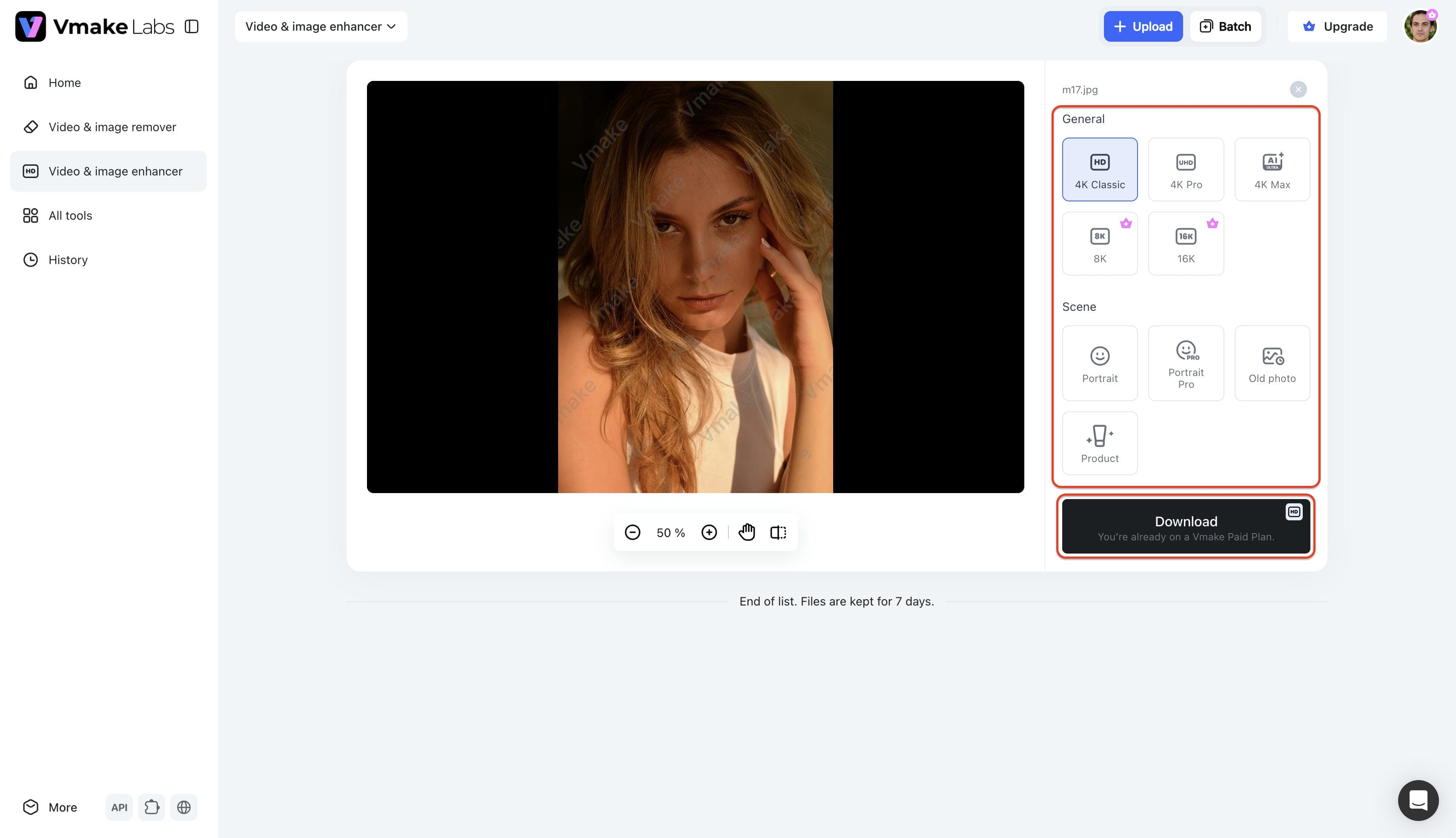Click the Upgrade button
1456x838 pixels.
1337,26
